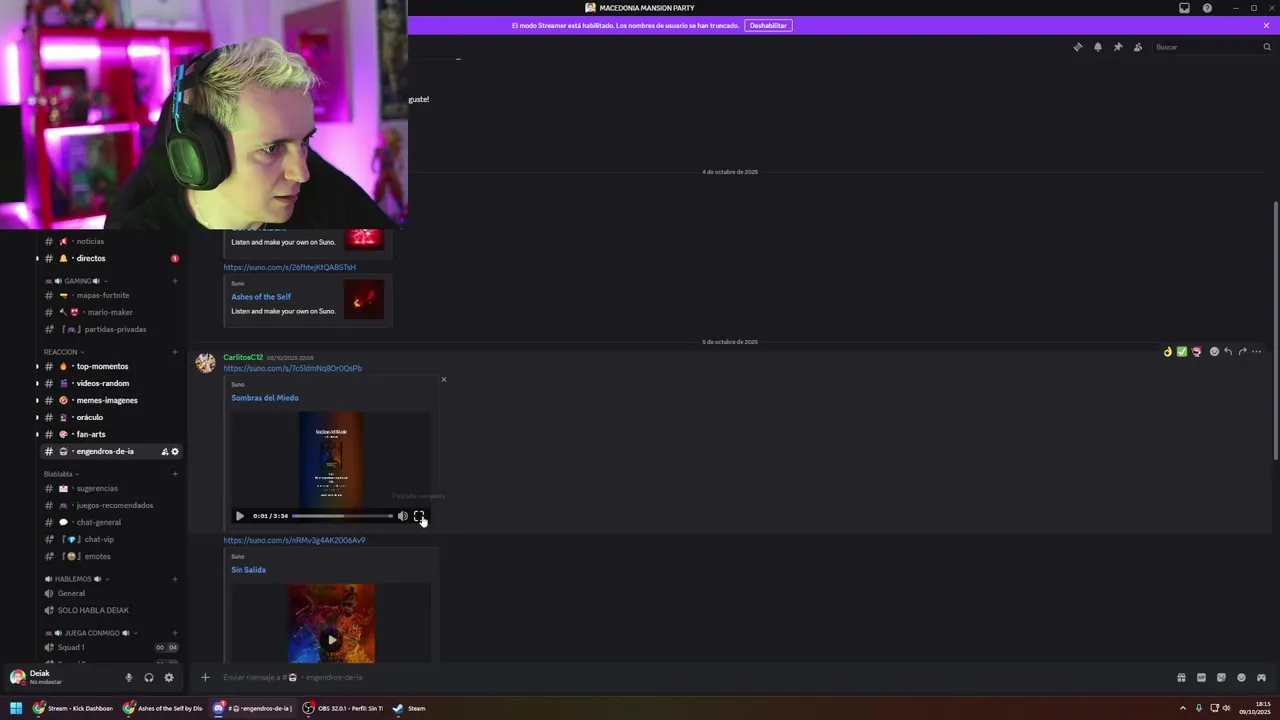Play the Sombras del Miedo audio
Image resolution: width=1280 pixels, height=720 pixels.
click(x=240, y=516)
